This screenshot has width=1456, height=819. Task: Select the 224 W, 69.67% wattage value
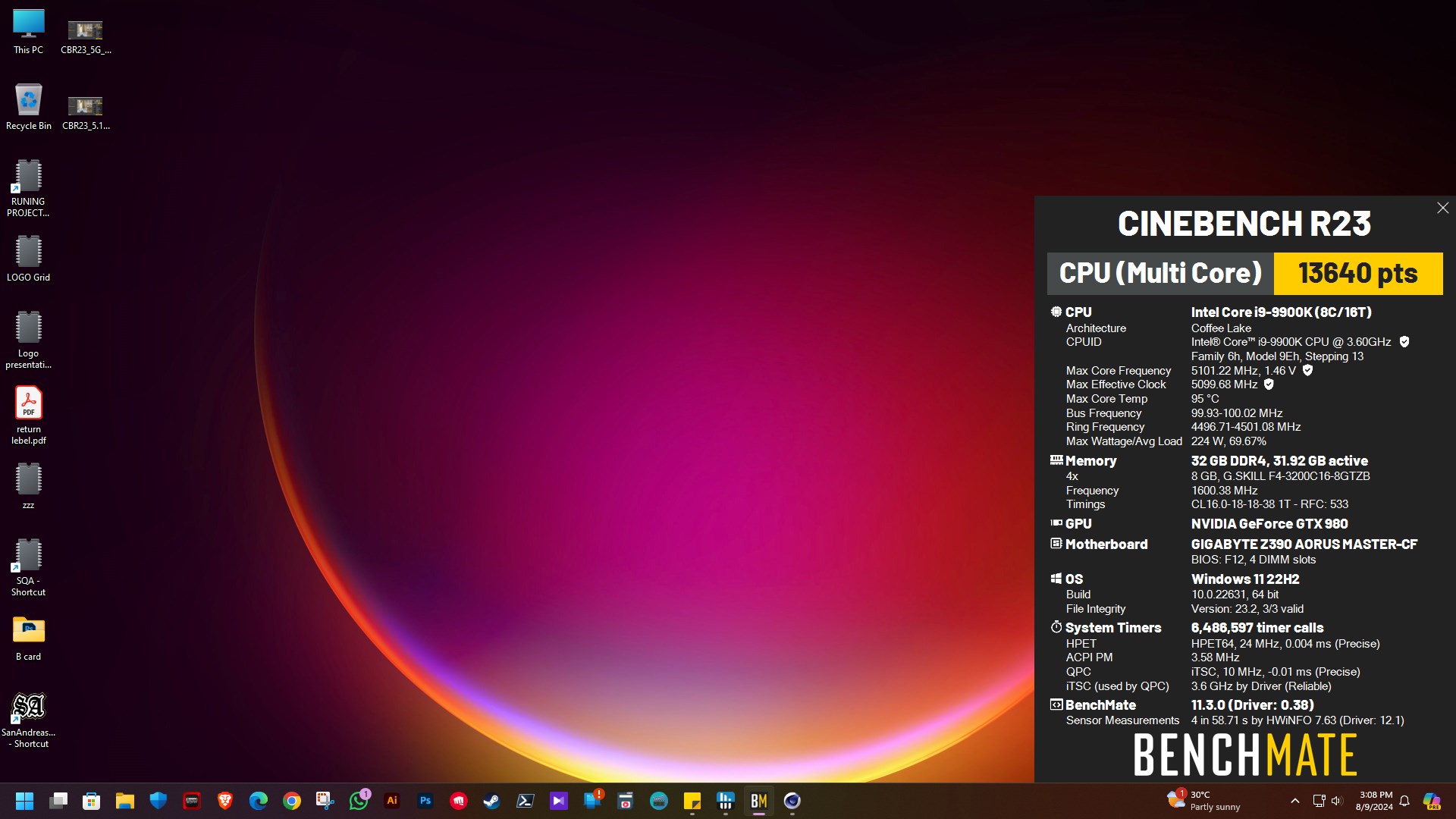click(x=1228, y=441)
